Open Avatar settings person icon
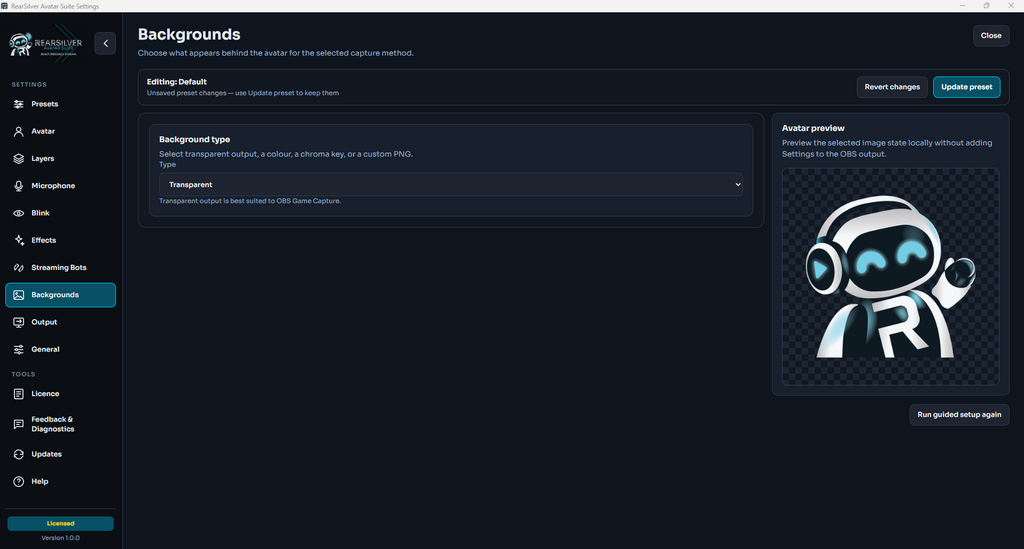Screen dimensions: 1024x549 pos(18,131)
